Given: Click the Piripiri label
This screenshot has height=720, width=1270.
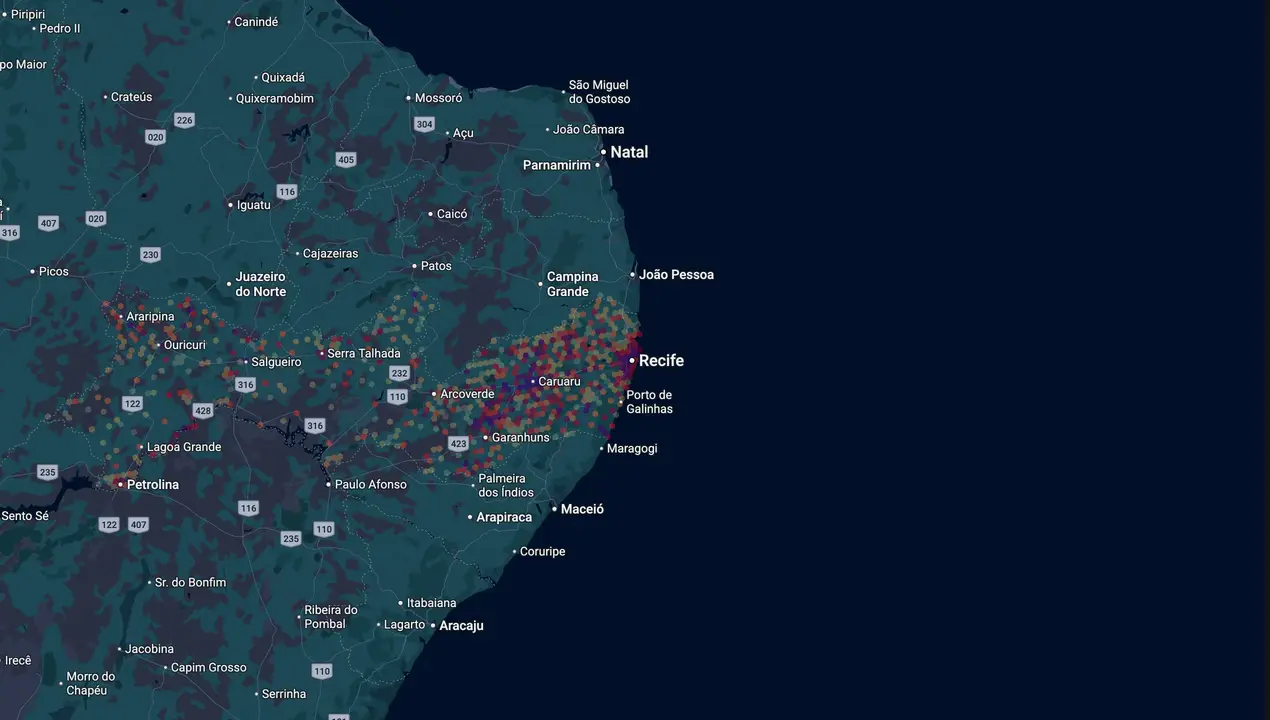Looking at the screenshot, I should point(28,14).
